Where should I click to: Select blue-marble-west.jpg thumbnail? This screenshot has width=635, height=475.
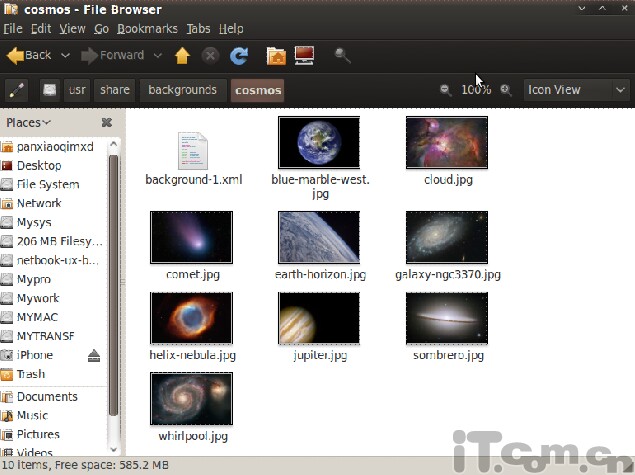(319, 143)
